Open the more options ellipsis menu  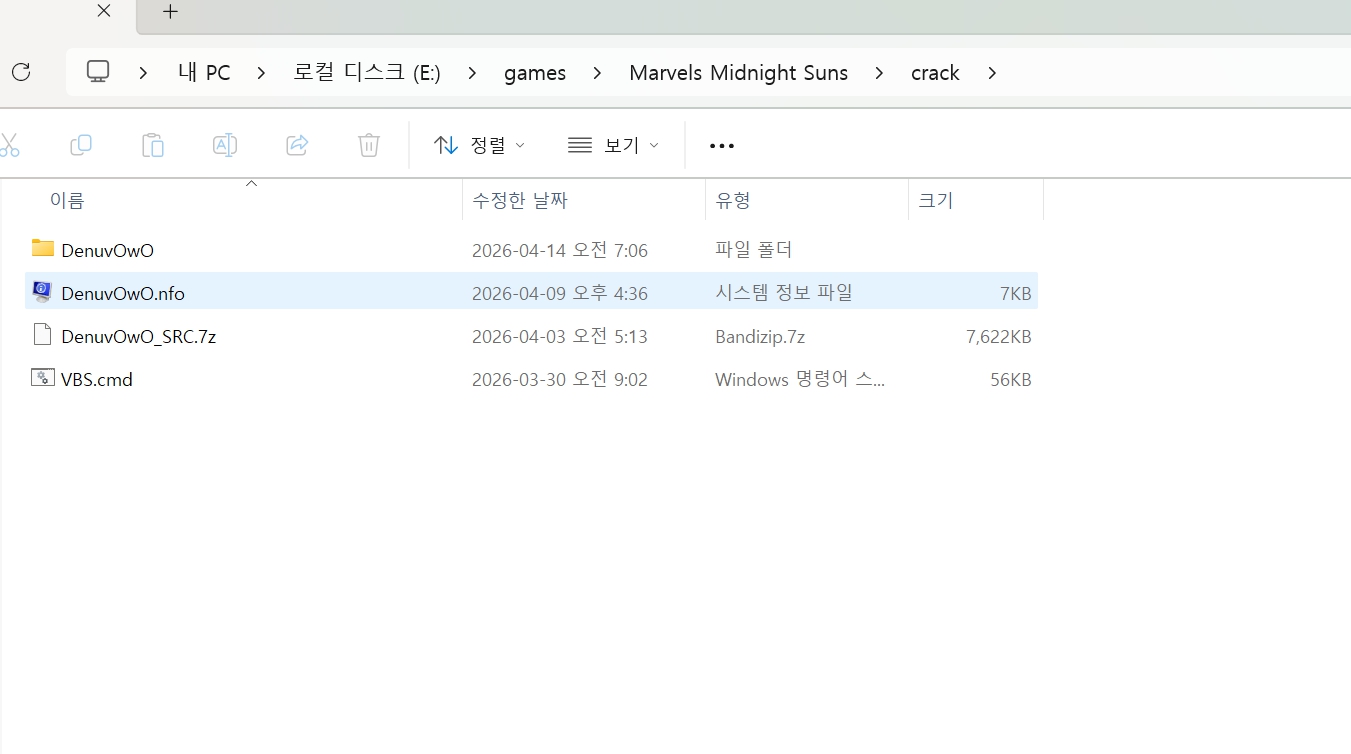click(x=721, y=146)
